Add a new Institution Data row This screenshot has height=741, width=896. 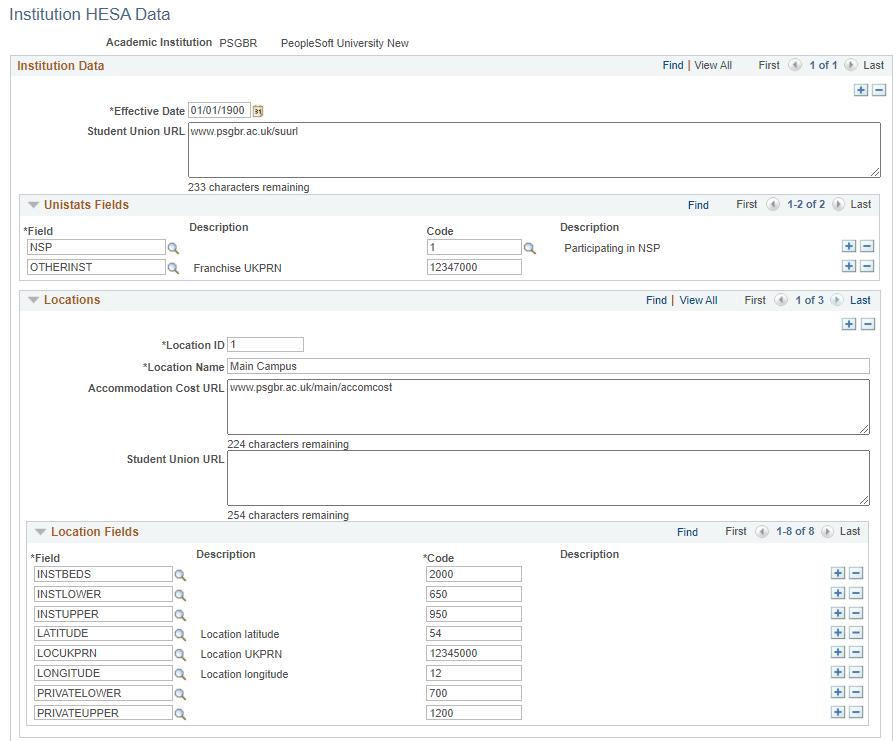tap(861, 89)
